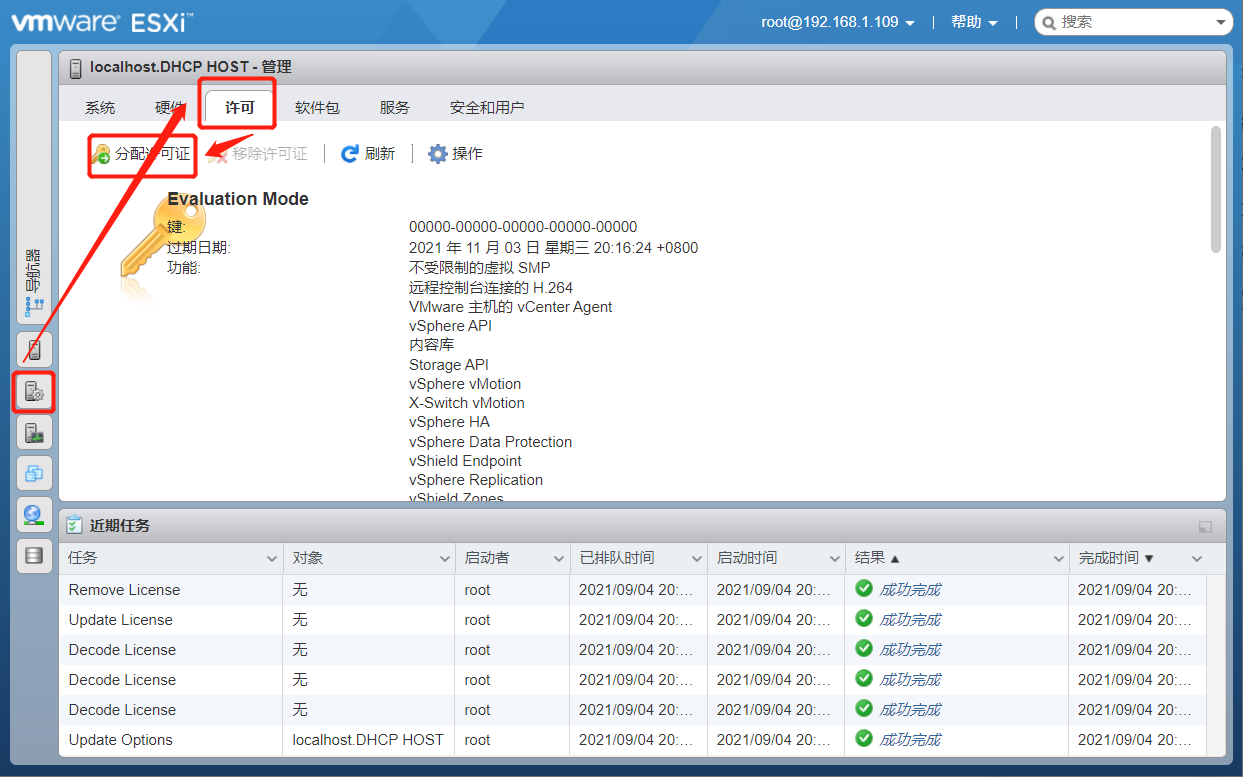Click into the 搜索 search field
The height and width of the screenshot is (777, 1243).
coord(1135,22)
